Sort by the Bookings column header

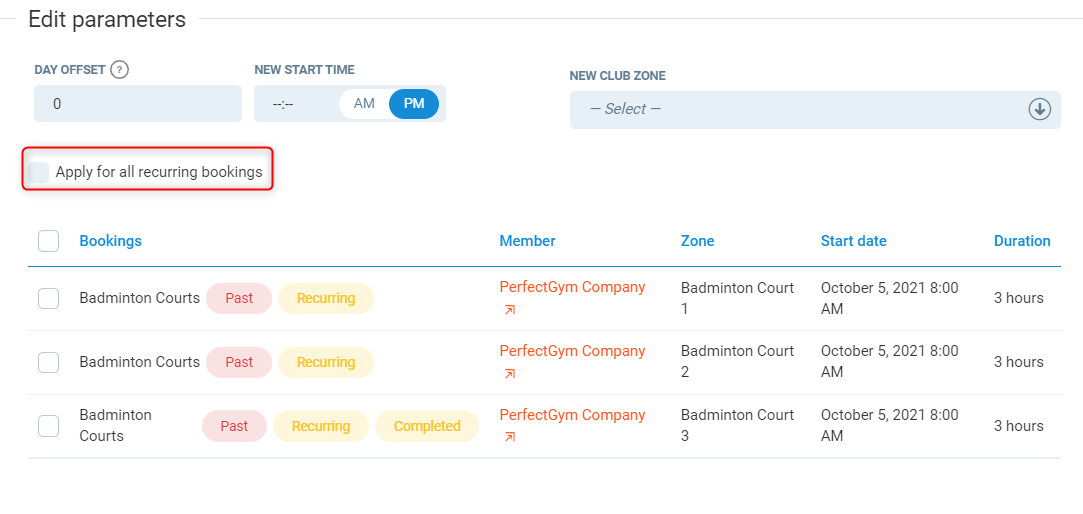110,241
